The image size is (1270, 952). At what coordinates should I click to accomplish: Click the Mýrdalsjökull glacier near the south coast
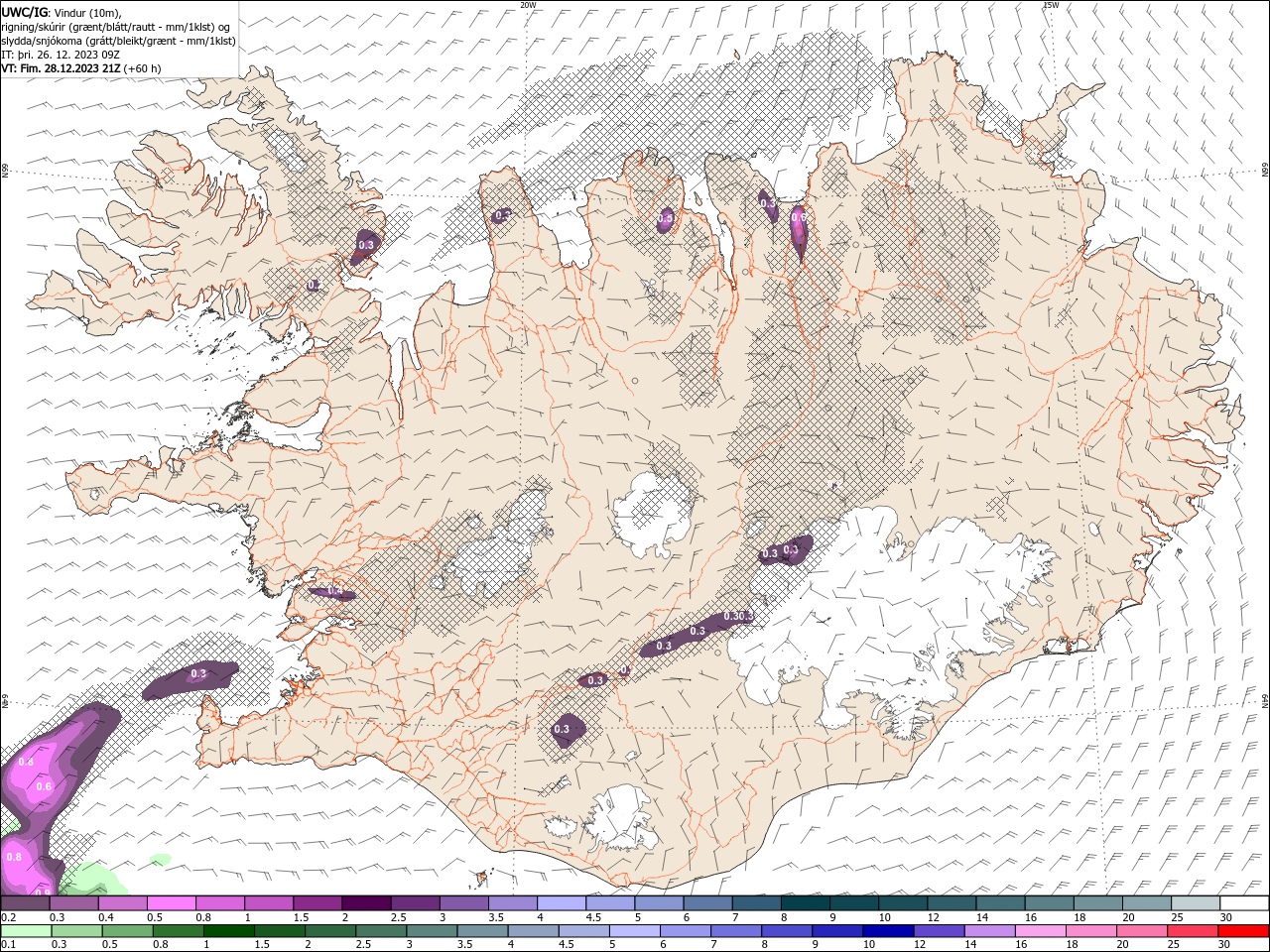[622, 818]
